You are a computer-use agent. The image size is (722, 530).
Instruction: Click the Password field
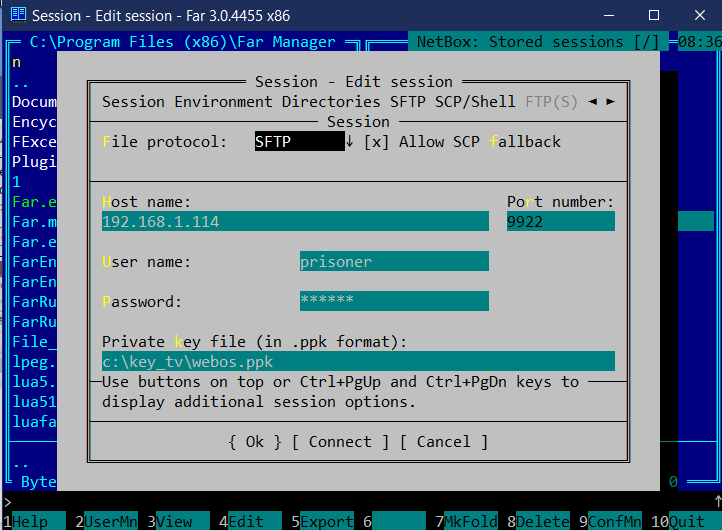394,301
